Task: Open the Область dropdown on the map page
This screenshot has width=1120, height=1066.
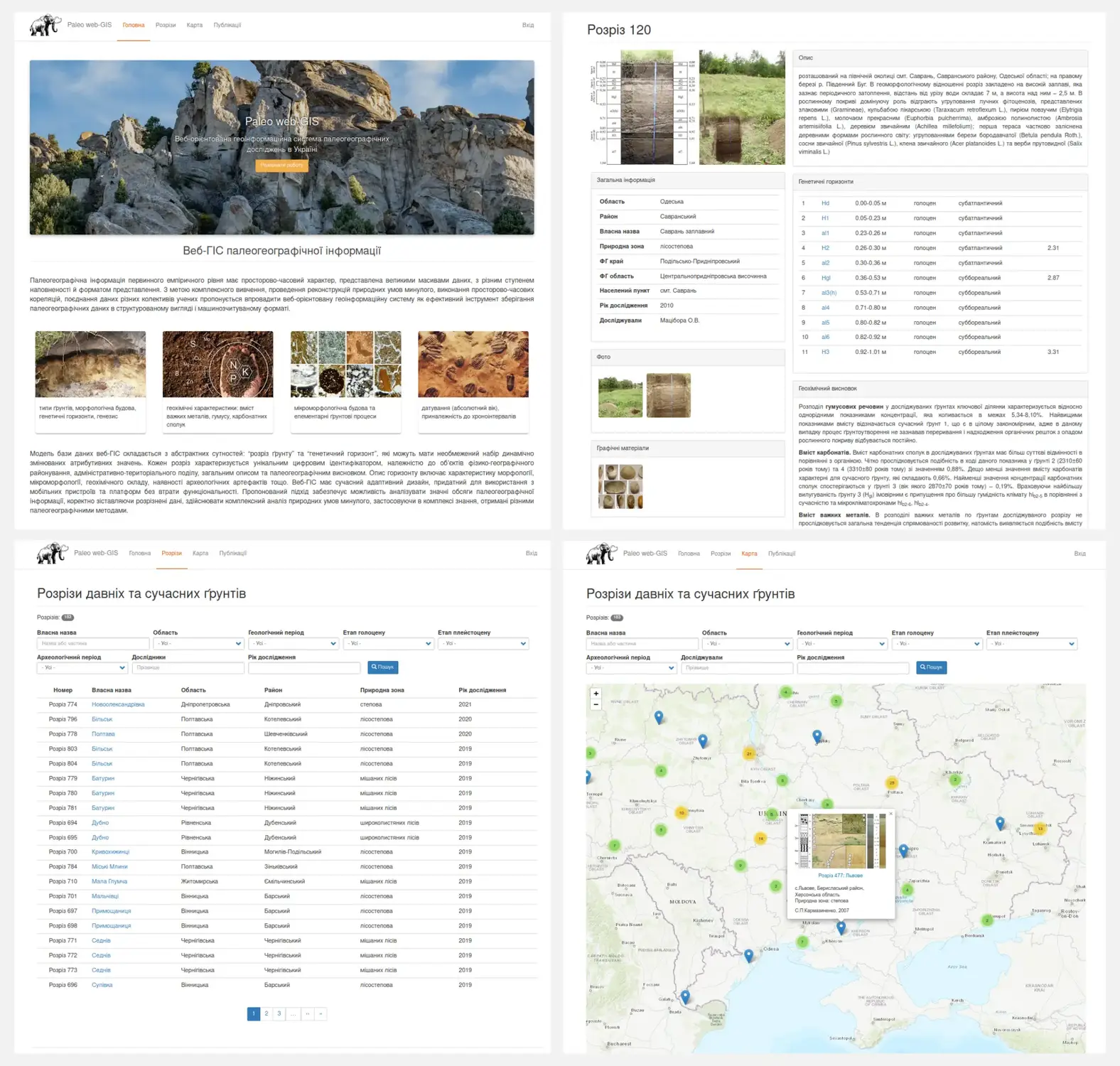Action: pyautogui.click(x=747, y=644)
